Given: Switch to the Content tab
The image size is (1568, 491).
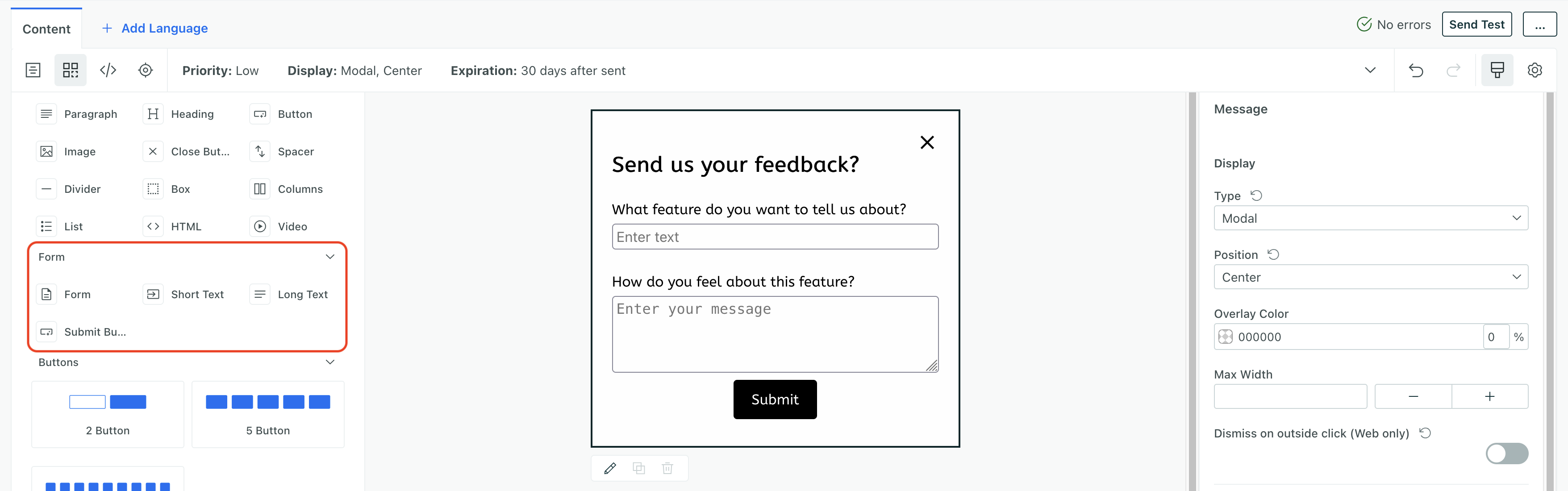Looking at the screenshot, I should click(x=46, y=29).
